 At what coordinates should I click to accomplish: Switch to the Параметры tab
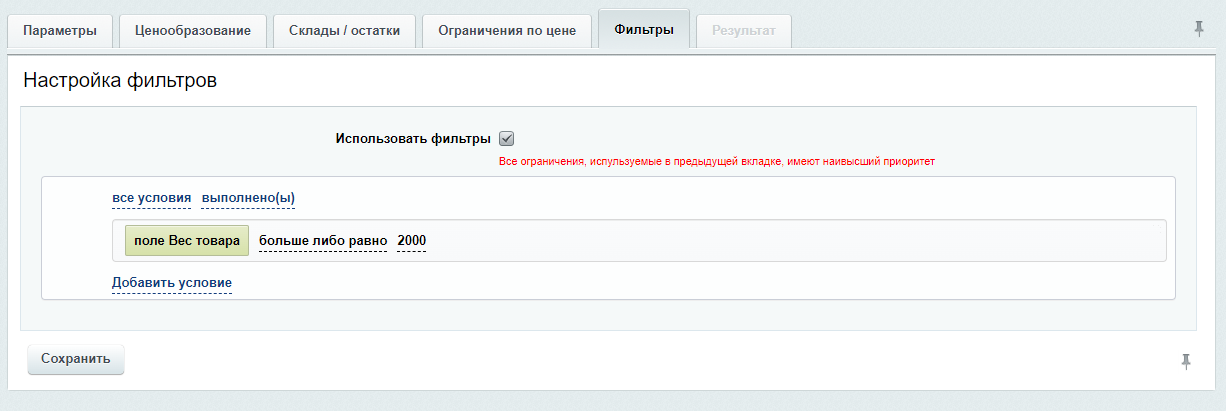(x=60, y=30)
